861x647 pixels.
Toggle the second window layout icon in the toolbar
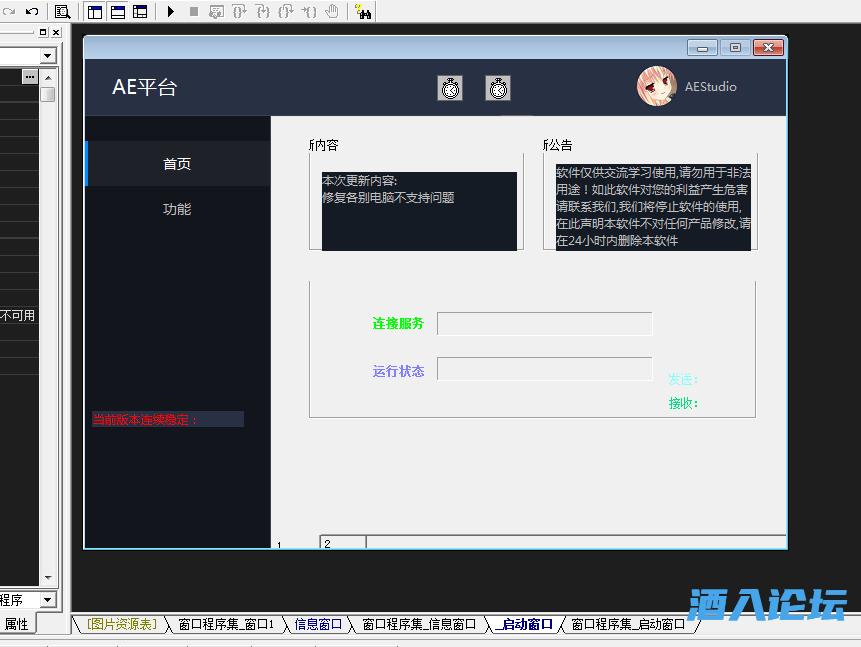pyautogui.click(x=118, y=12)
